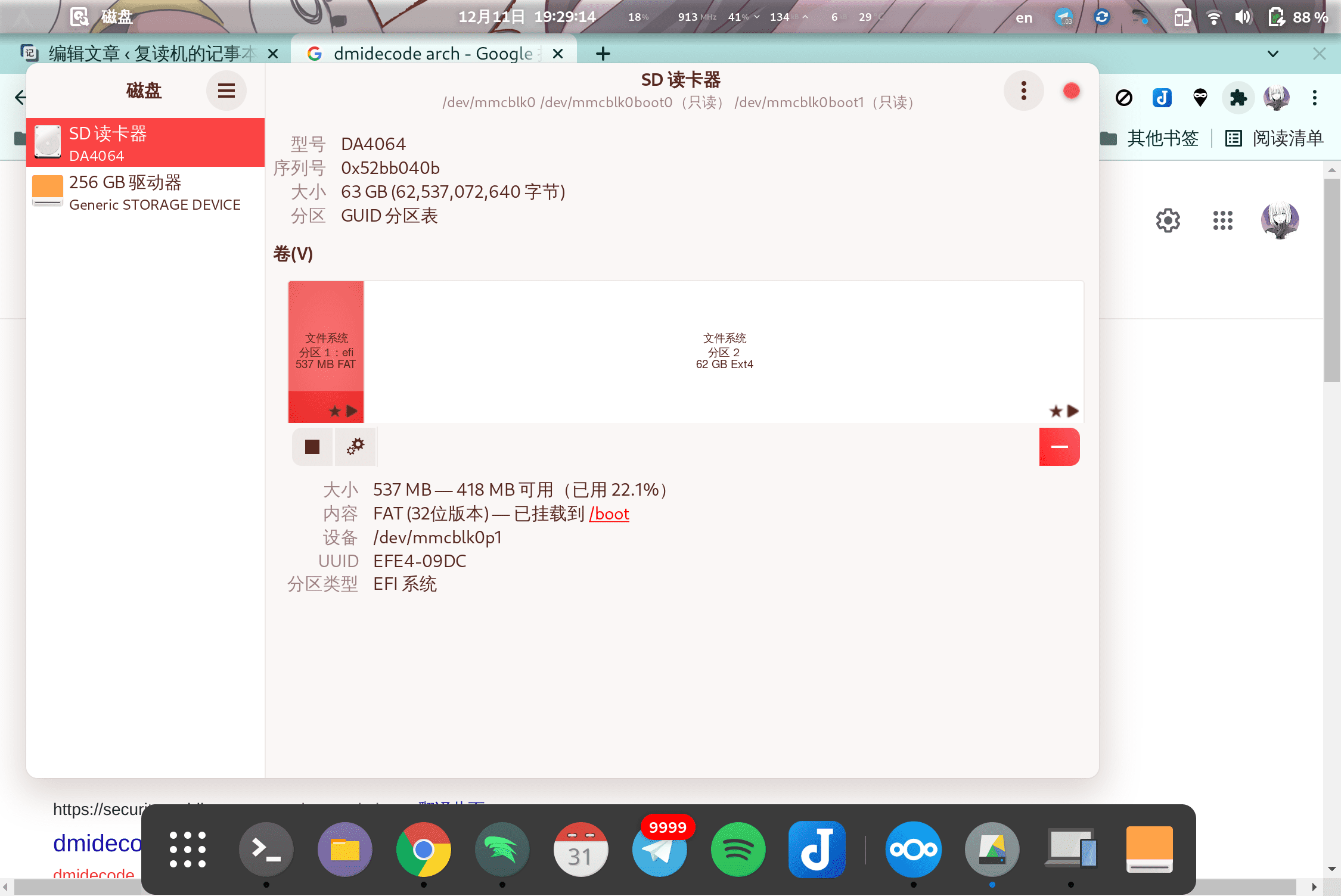Delete selected partition with minus button

[x=1059, y=447]
